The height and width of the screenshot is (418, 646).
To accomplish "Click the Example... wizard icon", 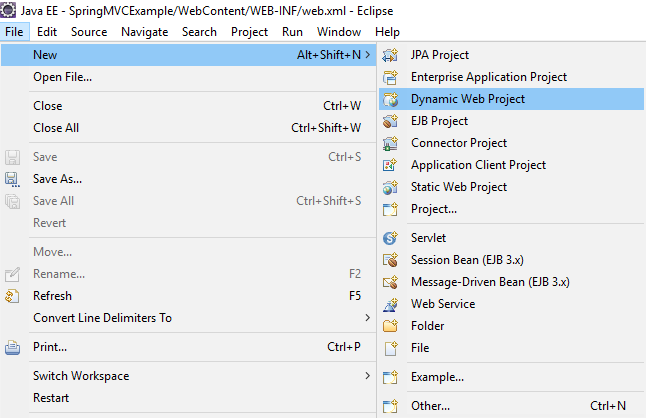I will pyautogui.click(x=390, y=377).
